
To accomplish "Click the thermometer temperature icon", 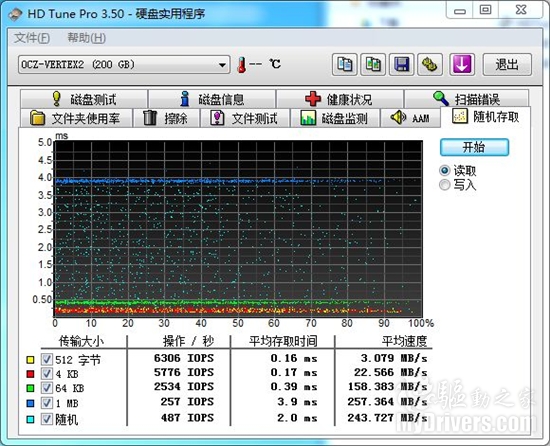I will tap(241, 65).
